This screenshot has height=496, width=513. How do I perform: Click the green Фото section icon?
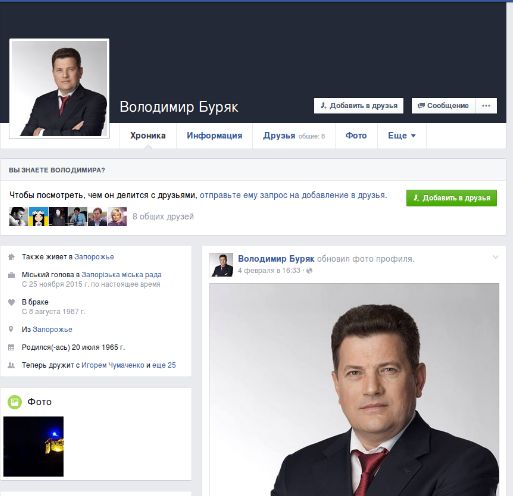(15, 402)
